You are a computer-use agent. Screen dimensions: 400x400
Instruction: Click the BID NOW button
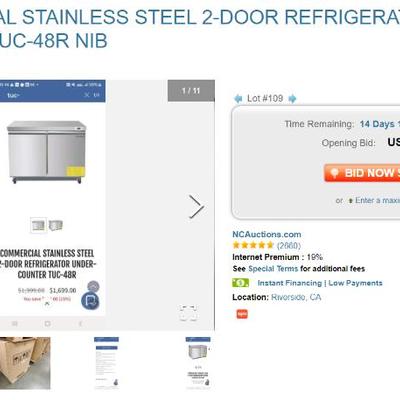(x=362, y=173)
